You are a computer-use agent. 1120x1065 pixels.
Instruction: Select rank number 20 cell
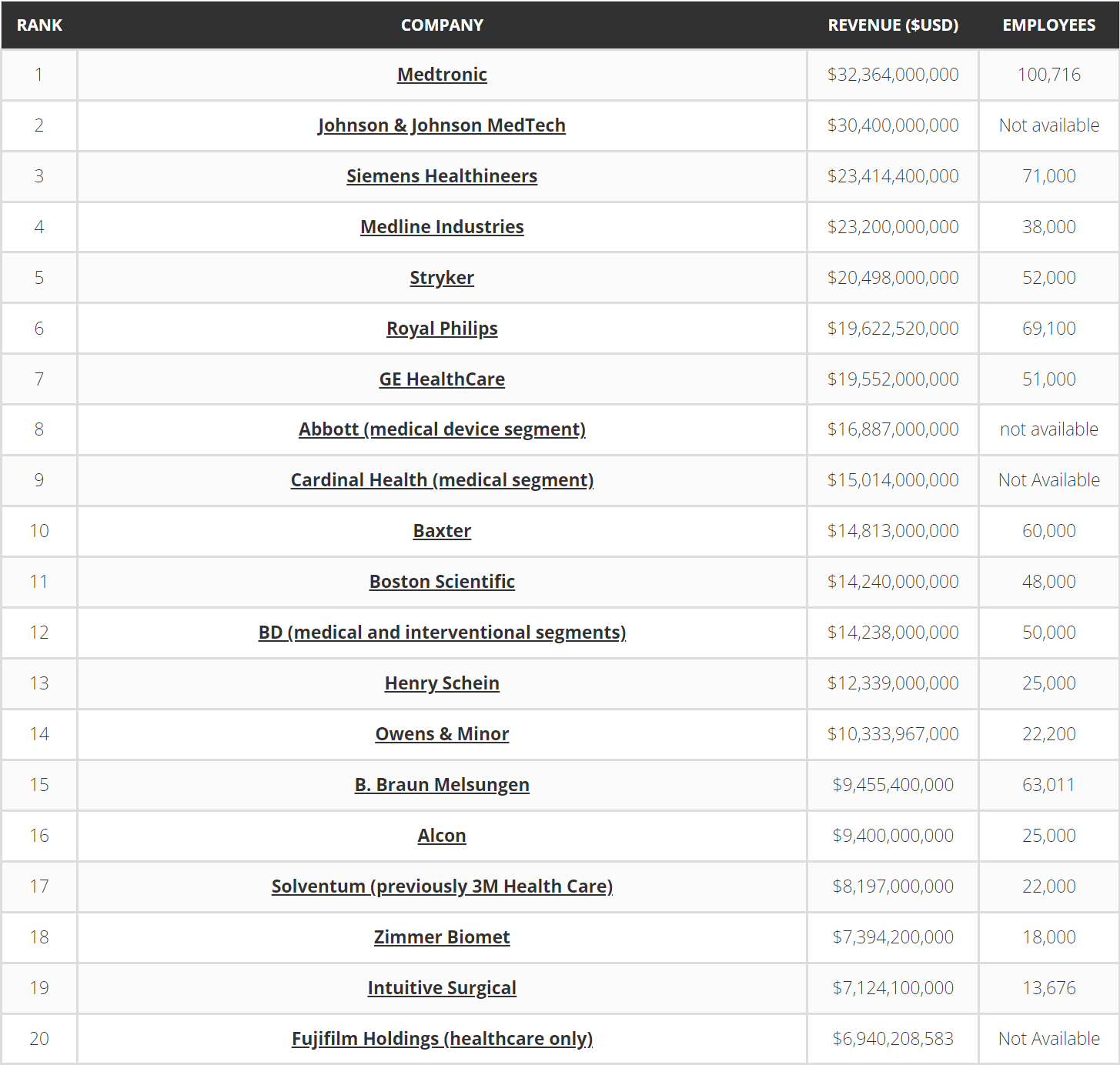tap(39, 1039)
